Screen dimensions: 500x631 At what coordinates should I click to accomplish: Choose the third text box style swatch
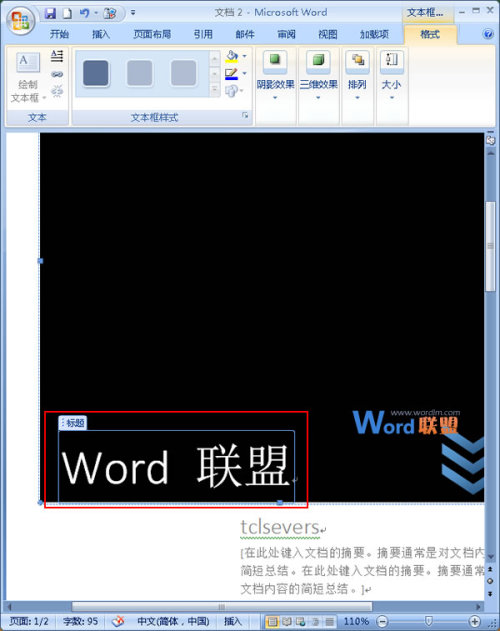[183, 73]
